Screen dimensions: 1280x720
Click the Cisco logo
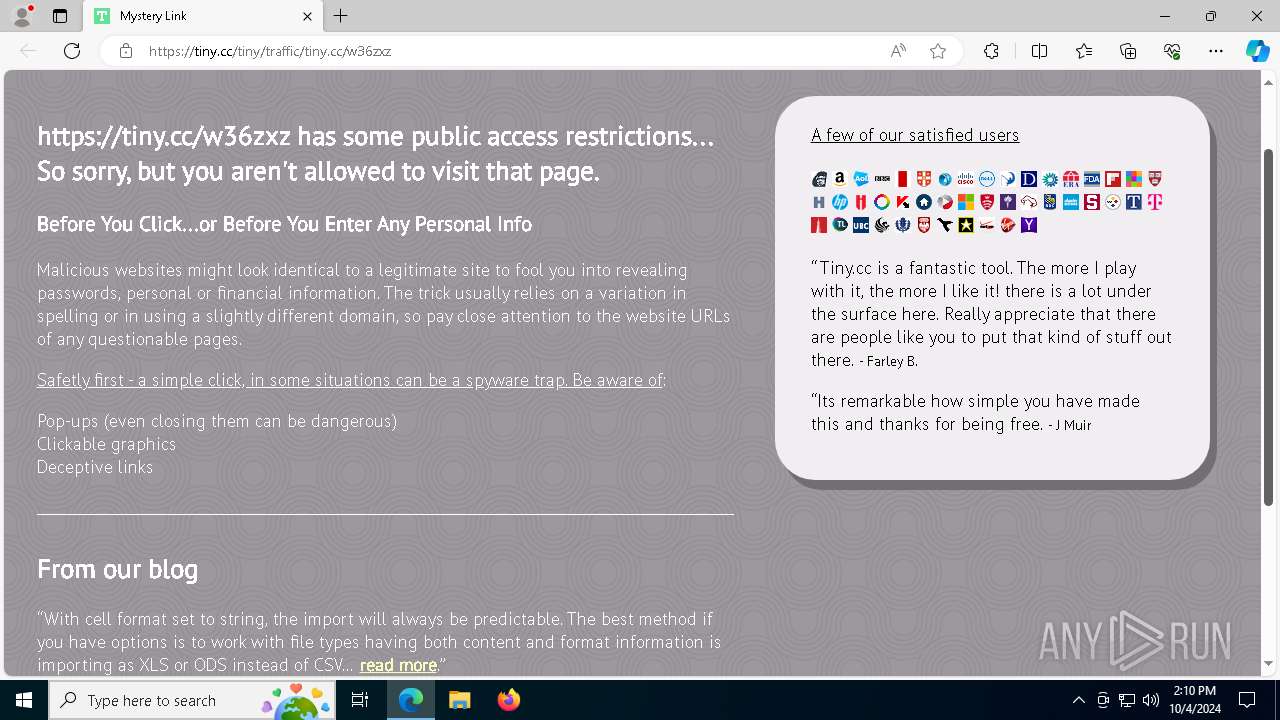coord(965,179)
